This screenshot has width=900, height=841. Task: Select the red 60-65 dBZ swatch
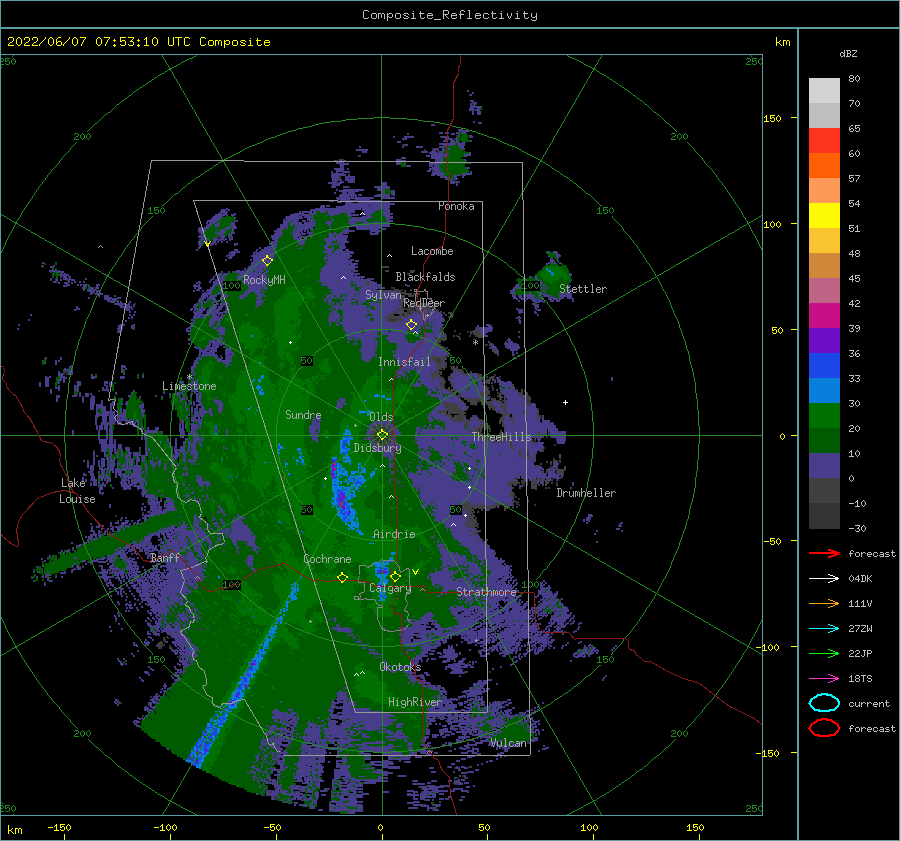tap(824, 141)
